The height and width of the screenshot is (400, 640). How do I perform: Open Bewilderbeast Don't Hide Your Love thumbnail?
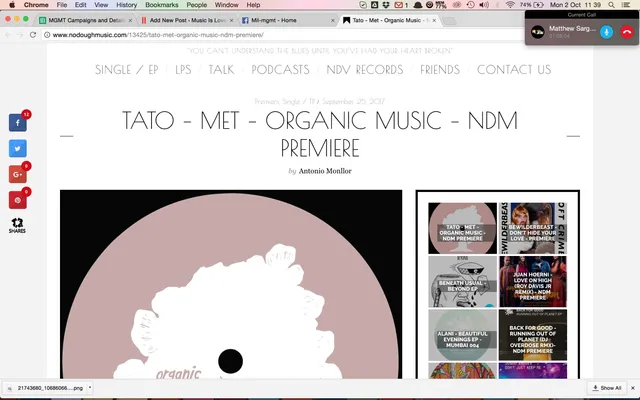[x=533, y=228]
